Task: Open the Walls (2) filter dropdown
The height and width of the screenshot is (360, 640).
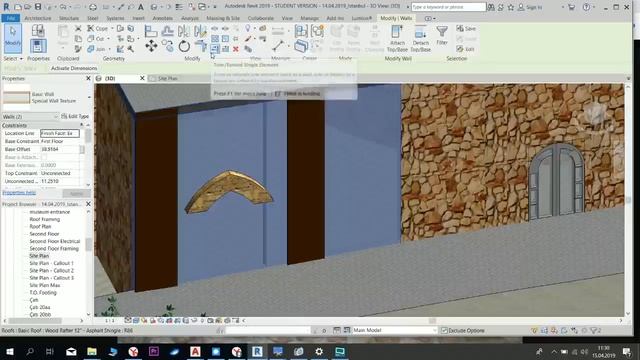Action: [56, 117]
